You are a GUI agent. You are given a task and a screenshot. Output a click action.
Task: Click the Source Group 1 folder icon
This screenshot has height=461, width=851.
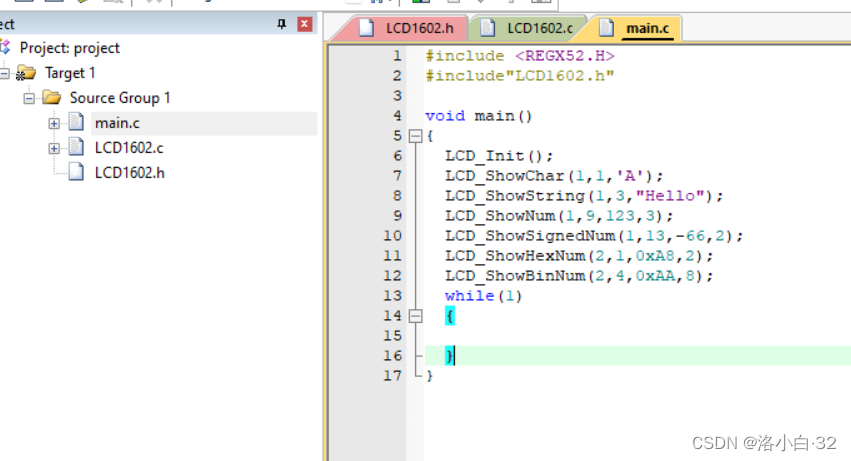coord(52,98)
